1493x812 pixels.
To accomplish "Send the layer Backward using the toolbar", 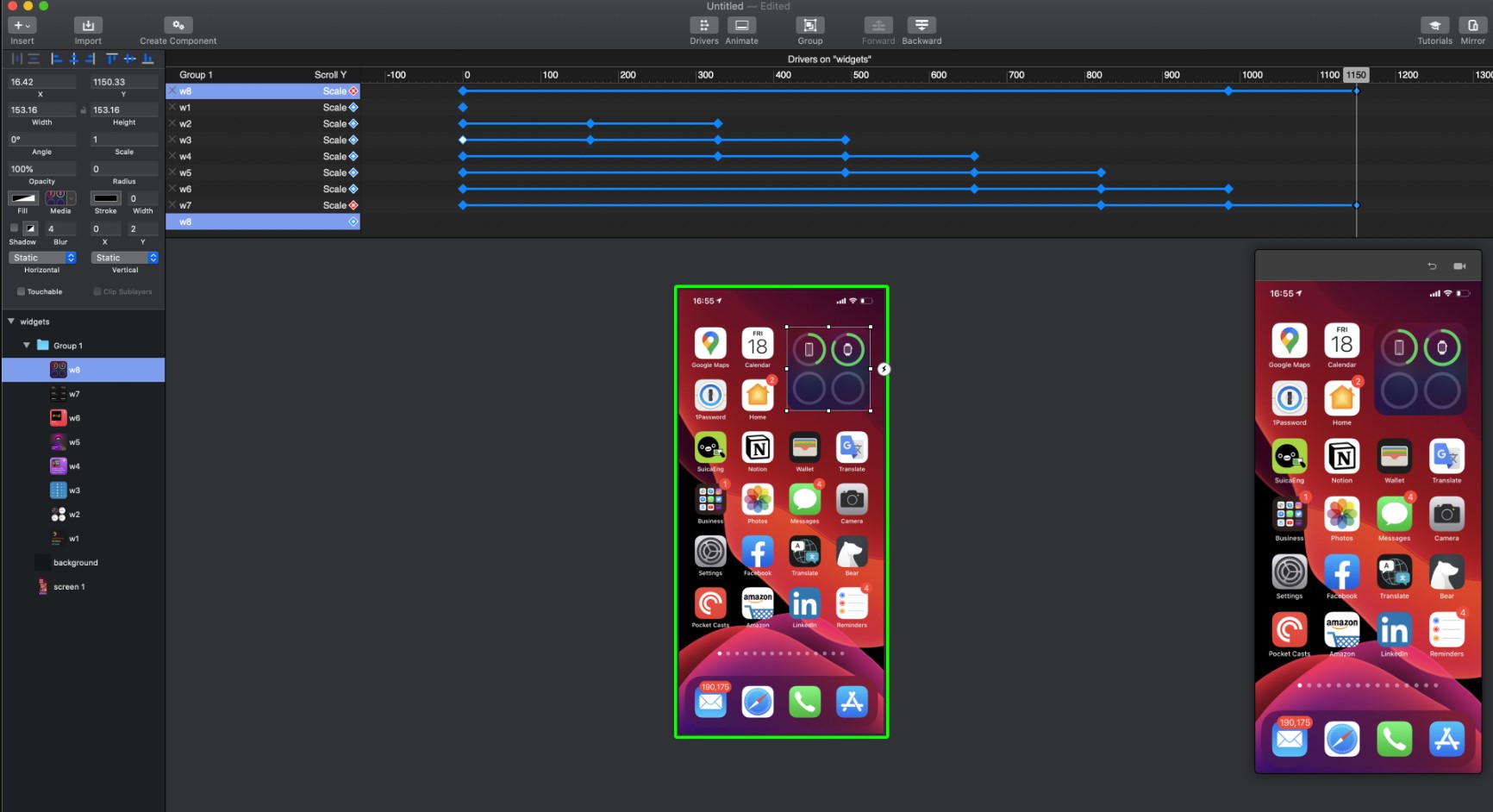I will [x=921, y=26].
